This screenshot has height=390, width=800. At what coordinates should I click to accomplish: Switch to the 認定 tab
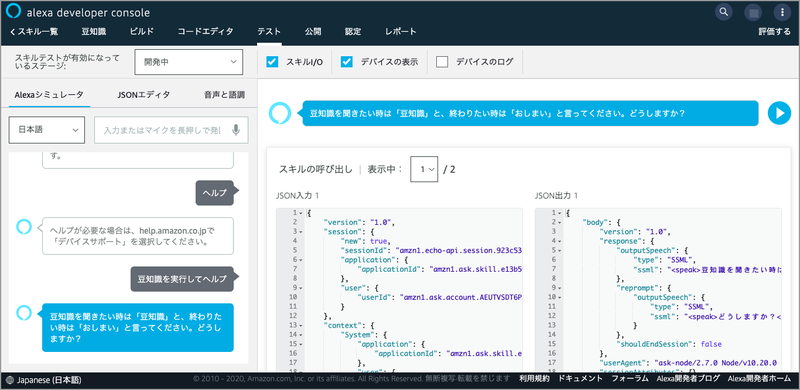click(353, 32)
